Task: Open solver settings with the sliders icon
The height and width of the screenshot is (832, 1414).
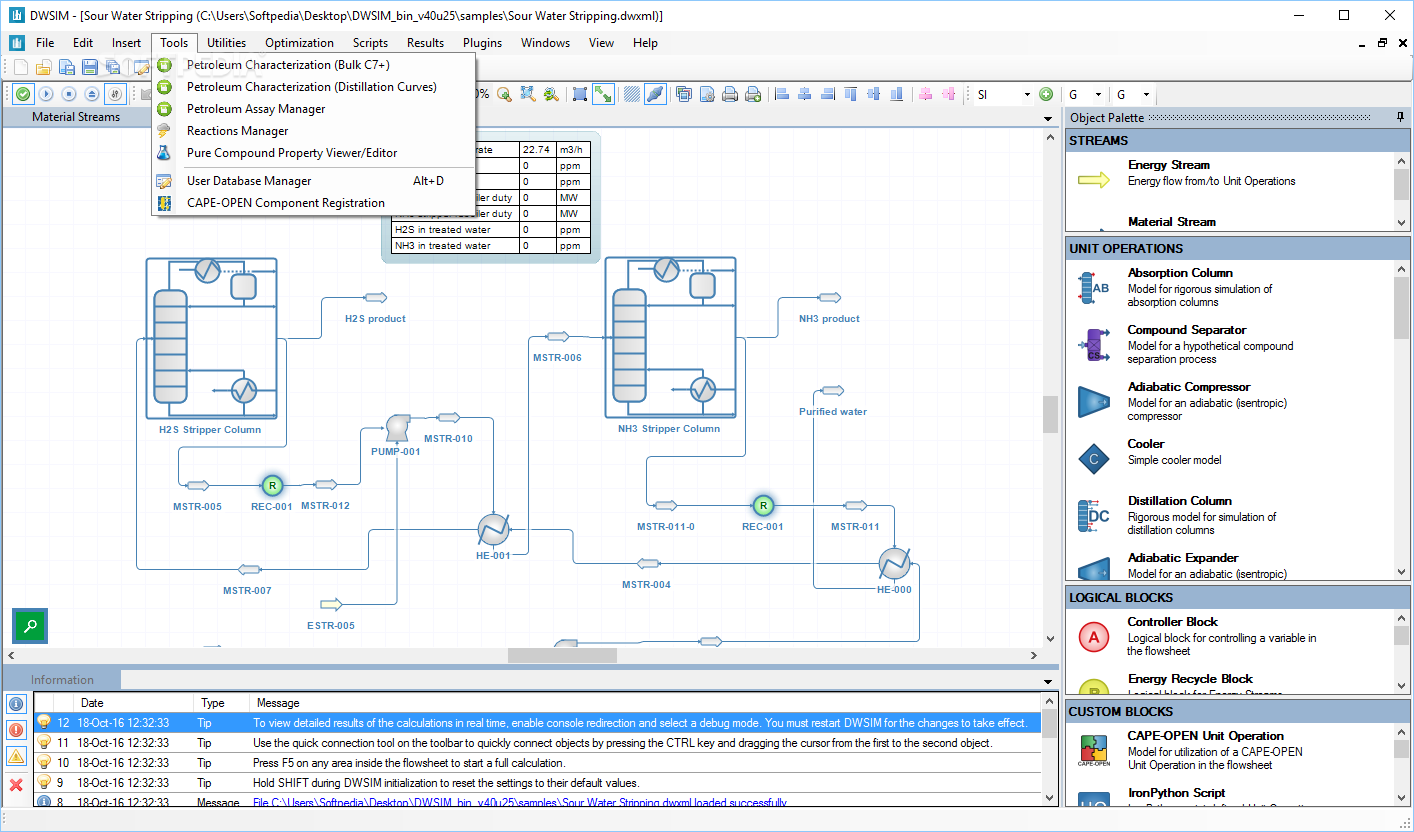Action: coord(115,94)
